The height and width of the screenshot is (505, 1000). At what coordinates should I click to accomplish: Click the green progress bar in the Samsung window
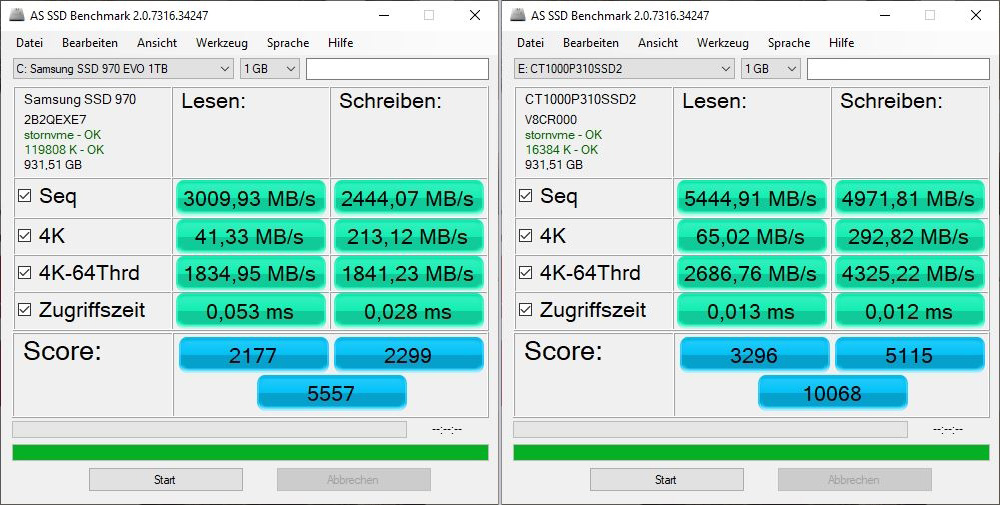[251, 453]
